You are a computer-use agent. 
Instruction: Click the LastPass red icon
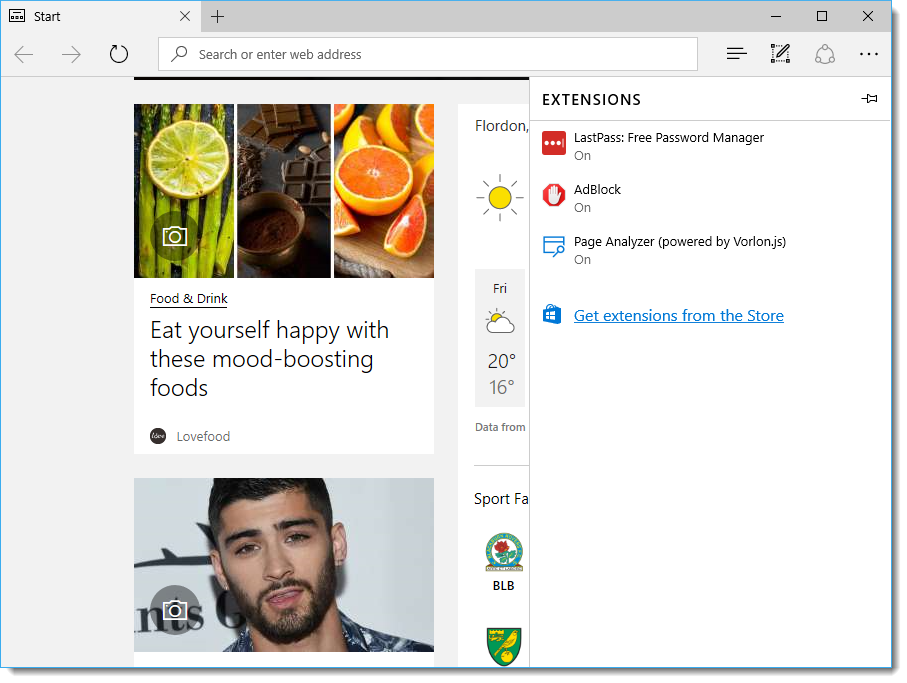553,144
